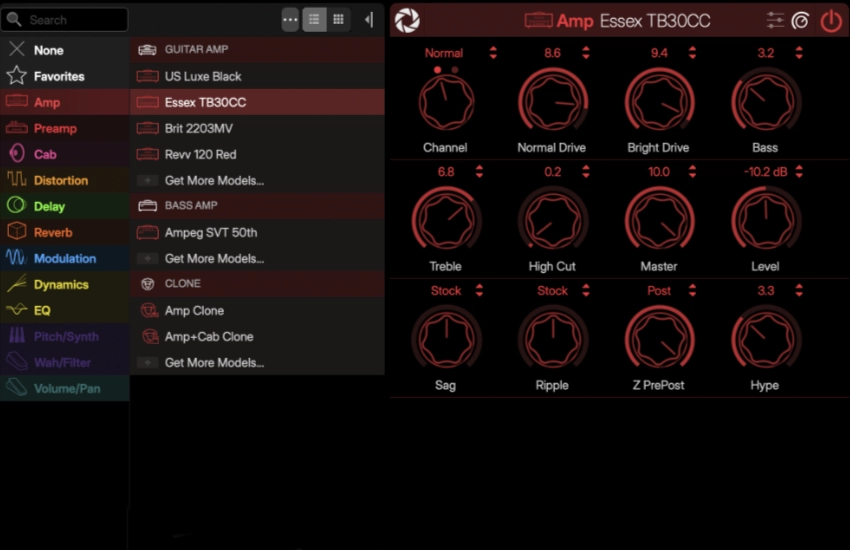850x550 pixels.
Task: Select the Amp+Cab Clone model
Action: [257, 336]
